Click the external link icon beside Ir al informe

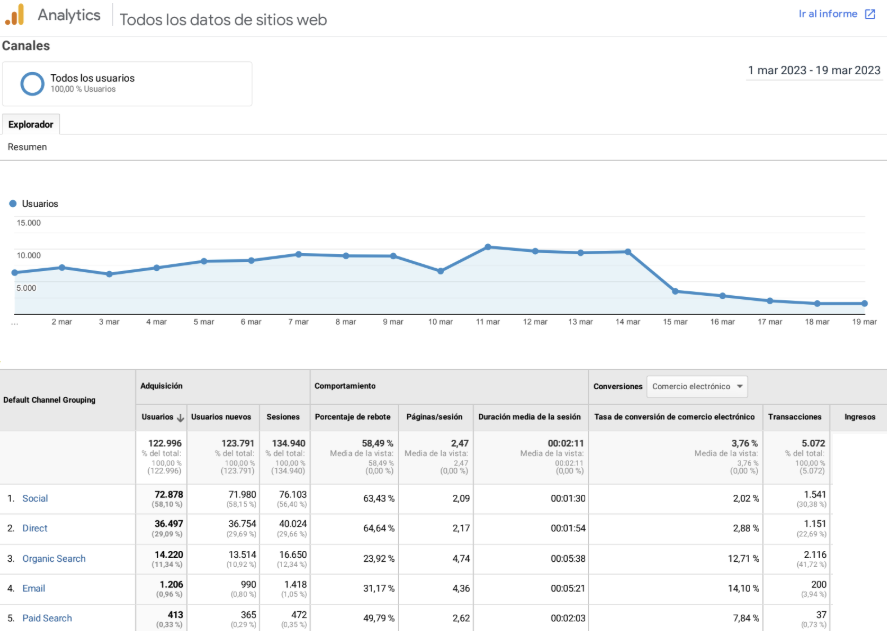[x=870, y=14]
